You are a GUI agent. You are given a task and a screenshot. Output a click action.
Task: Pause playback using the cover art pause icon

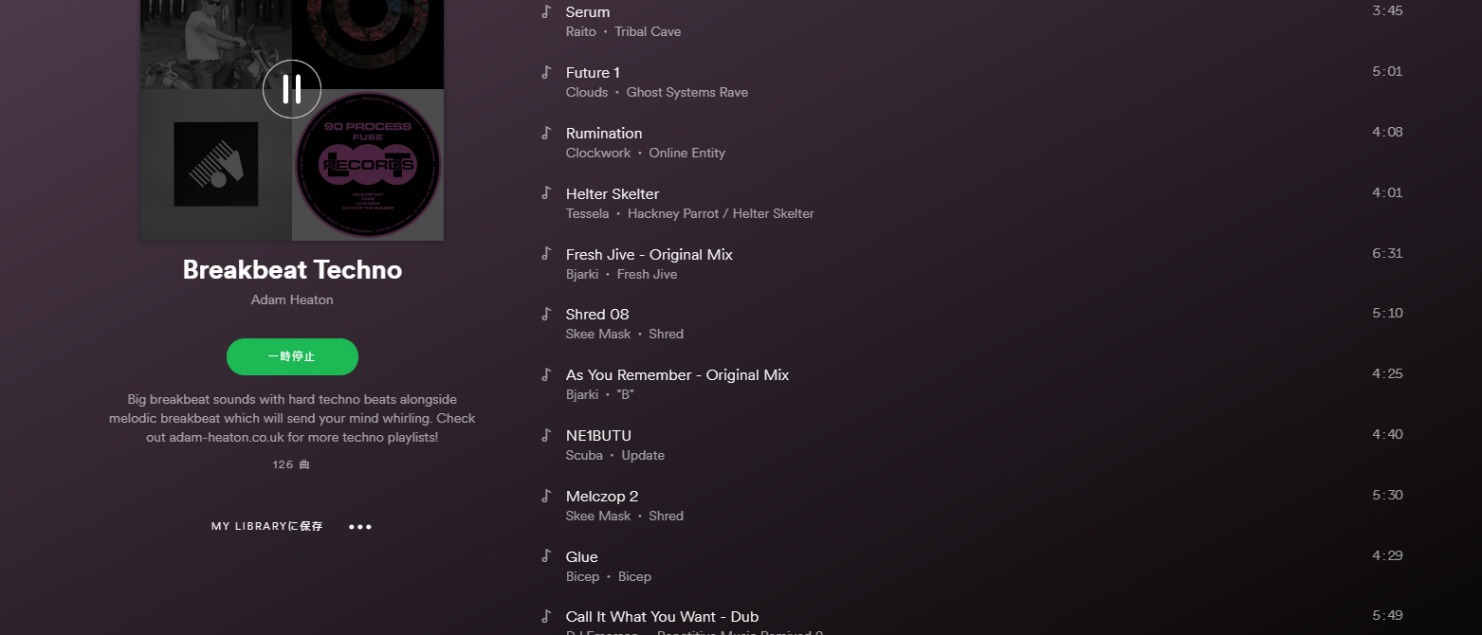pyautogui.click(x=292, y=89)
